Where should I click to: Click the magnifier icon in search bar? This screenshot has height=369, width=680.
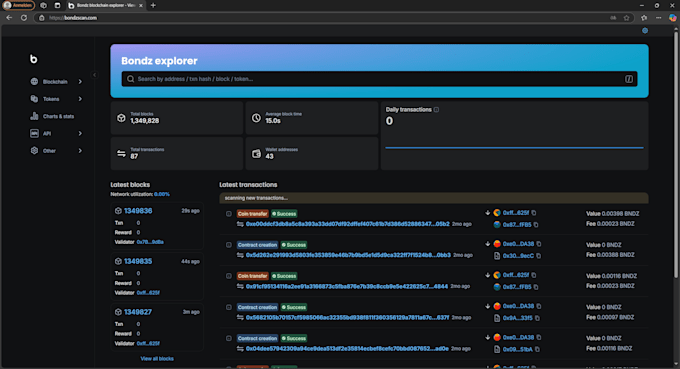pyautogui.click(x=131, y=79)
